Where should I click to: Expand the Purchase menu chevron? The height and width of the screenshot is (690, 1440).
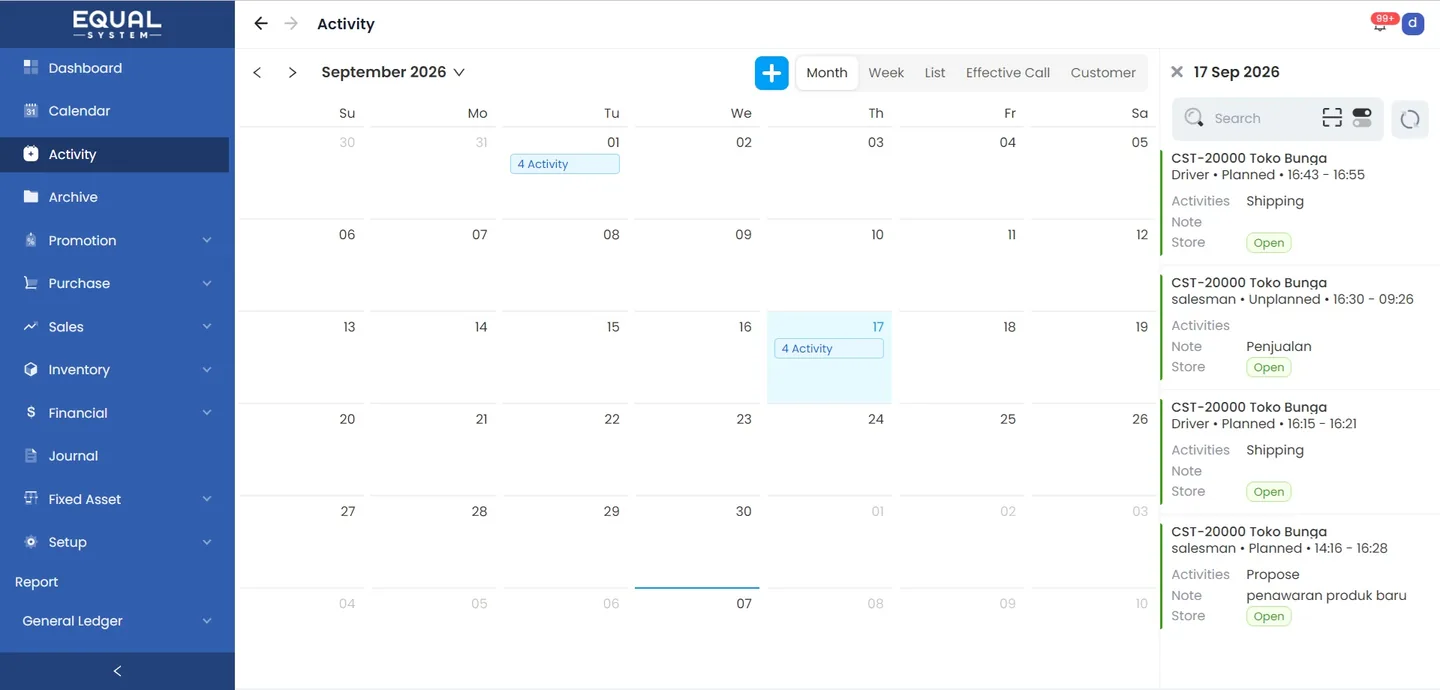(x=207, y=284)
